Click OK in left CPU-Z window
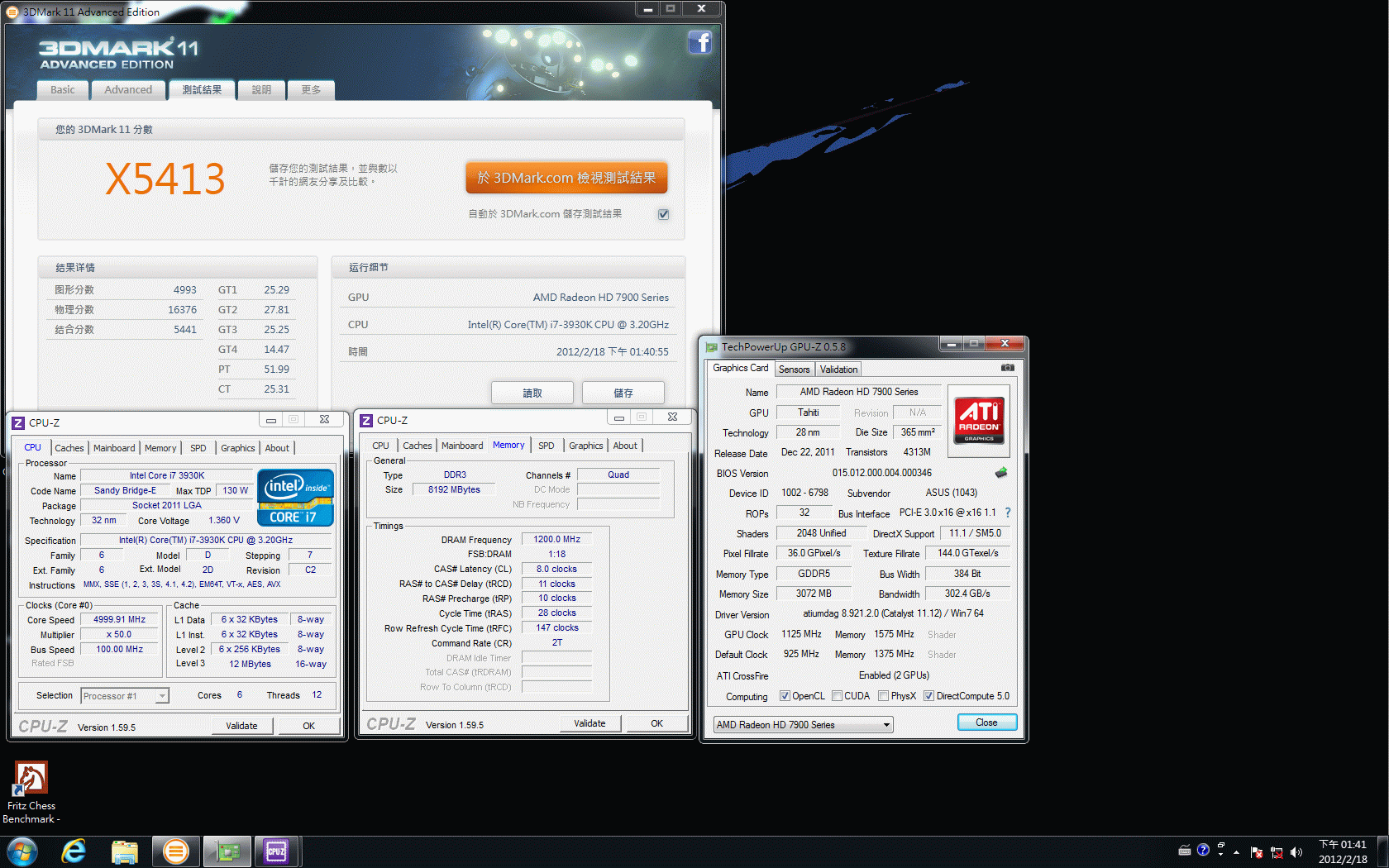 tap(309, 726)
